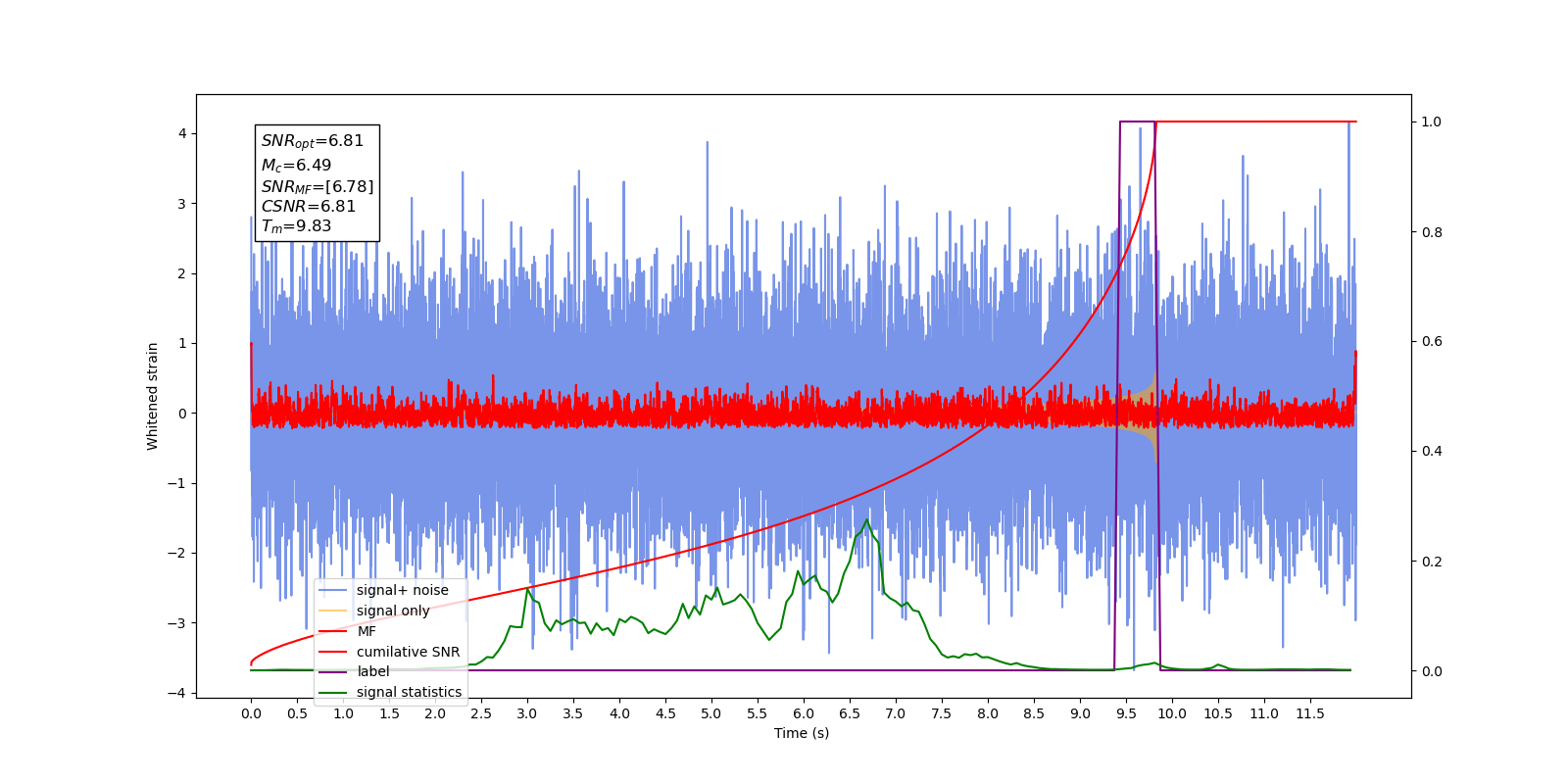Viewport: 1568px width, 784px height.
Task: Click the top of the purple label pulse
Action: [1137, 122]
